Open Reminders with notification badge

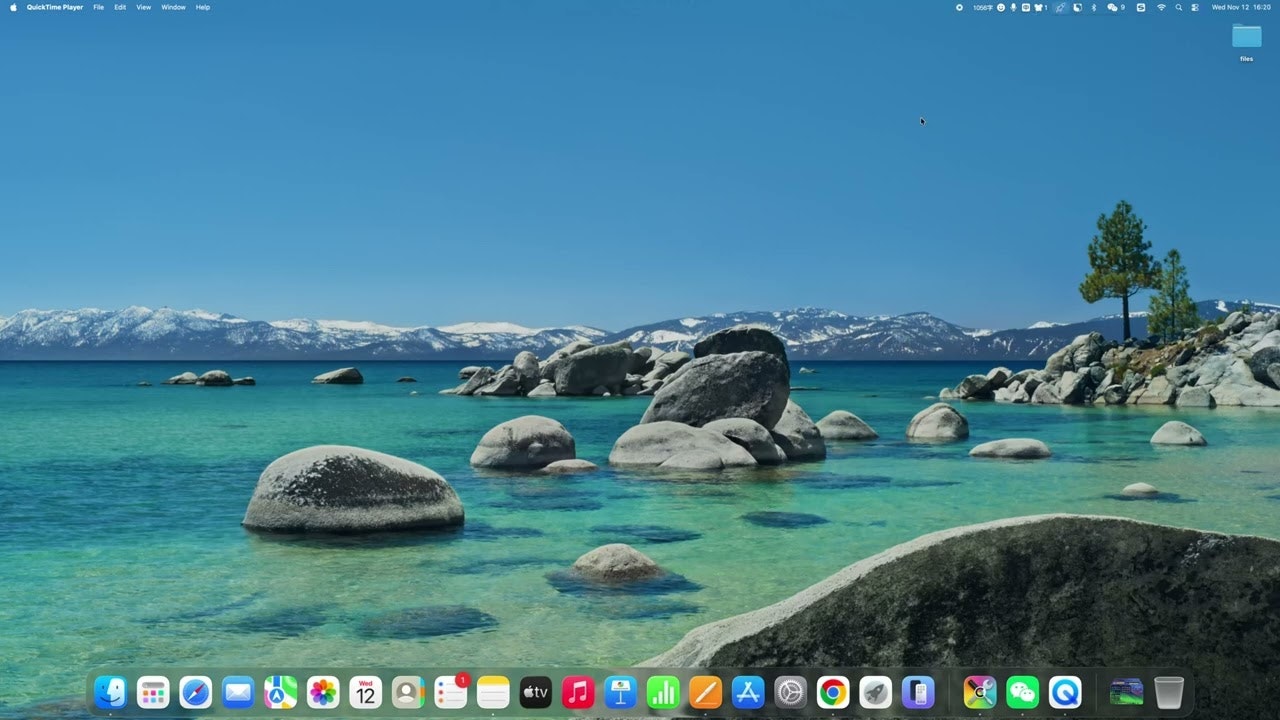(451, 692)
